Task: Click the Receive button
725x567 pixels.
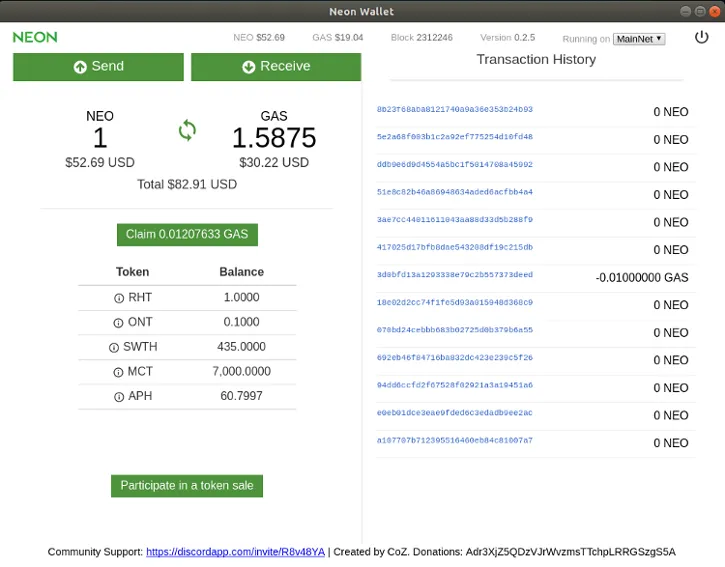Action: click(x=276, y=67)
